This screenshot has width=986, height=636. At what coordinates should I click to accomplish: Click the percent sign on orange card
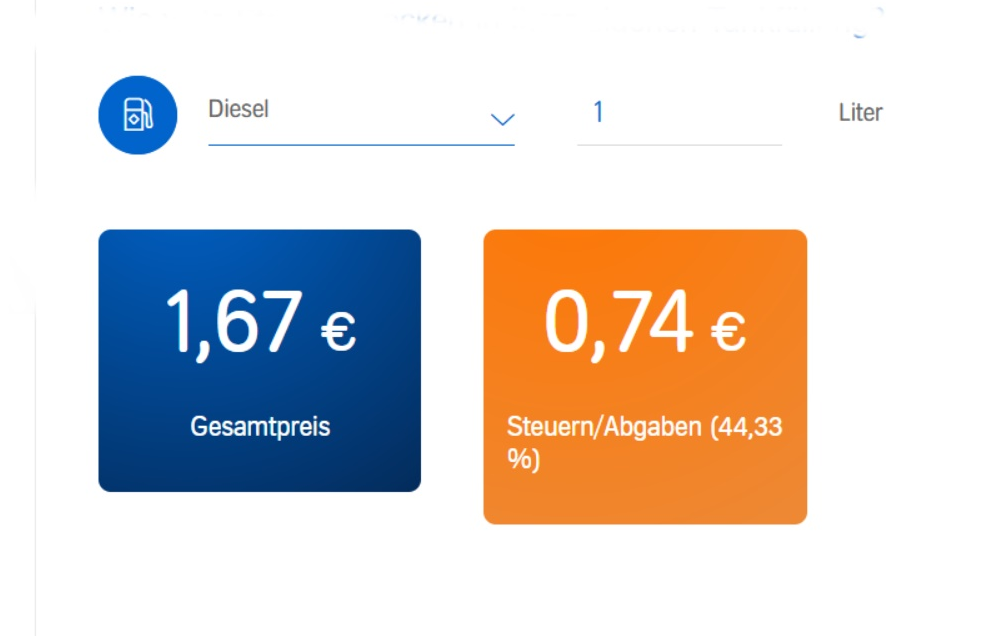click(520, 459)
